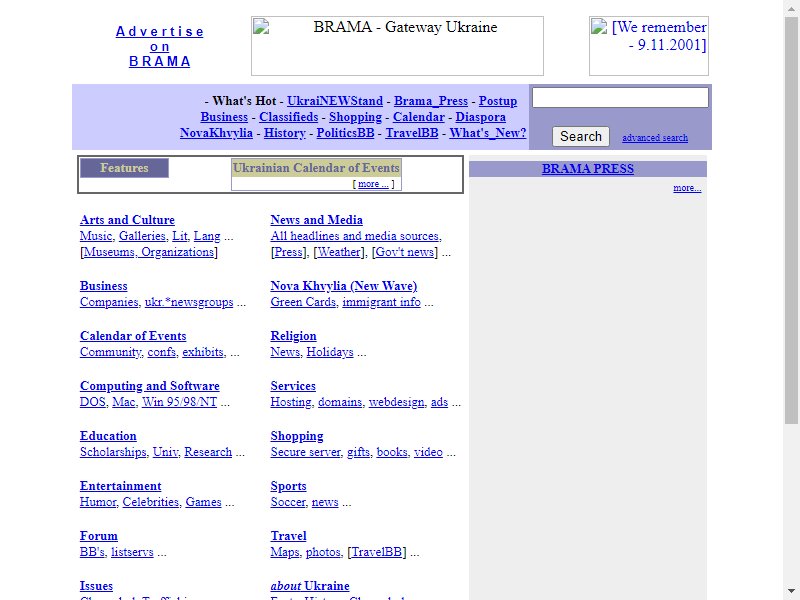Open the Community link
Viewport: 800px width, 600px height.
(111, 352)
